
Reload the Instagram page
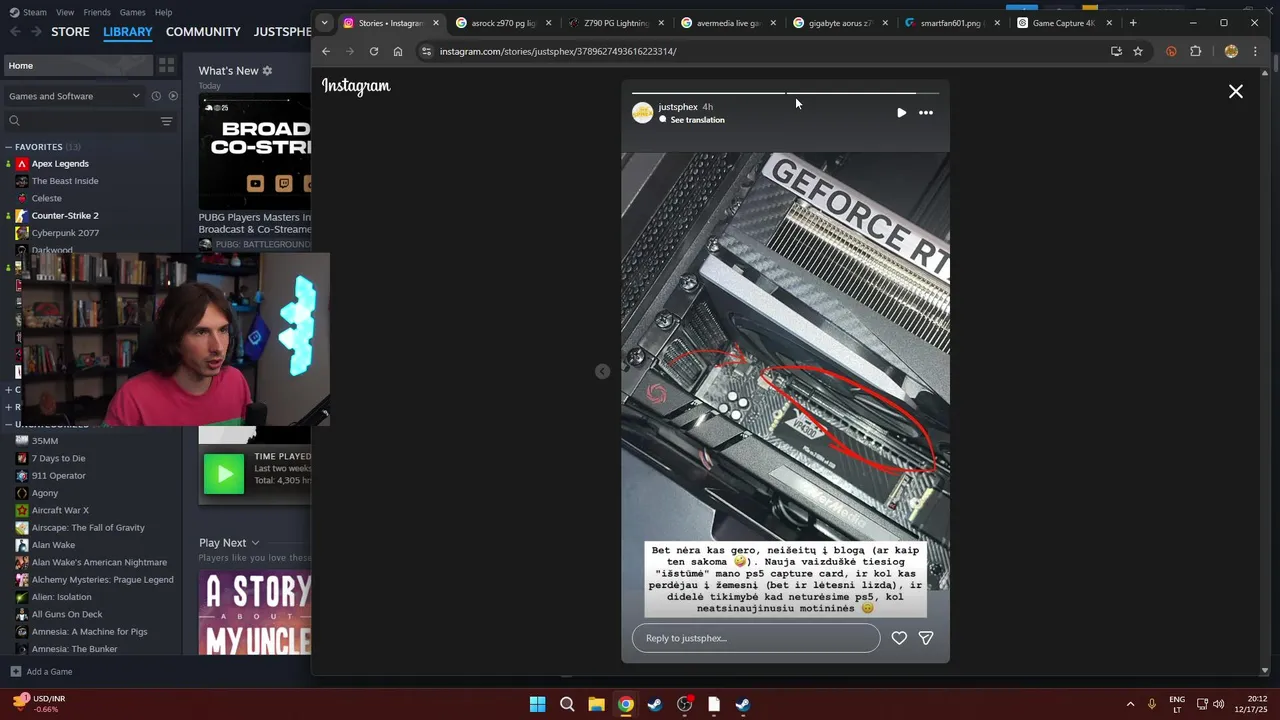click(x=374, y=51)
